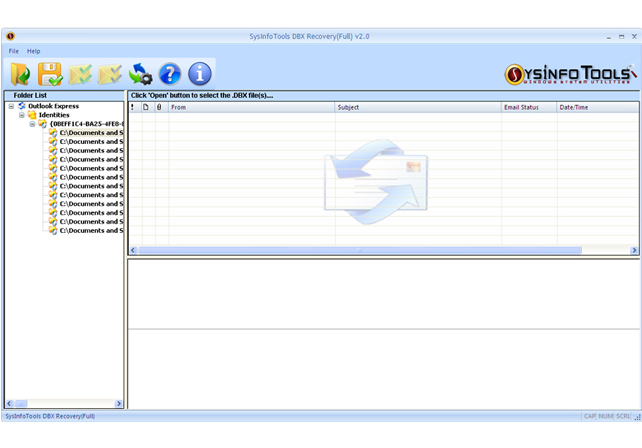Click the Save floppy disk icon
Image resolution: width=642 pixels, height=448 pixels.
tap(50, 73)
